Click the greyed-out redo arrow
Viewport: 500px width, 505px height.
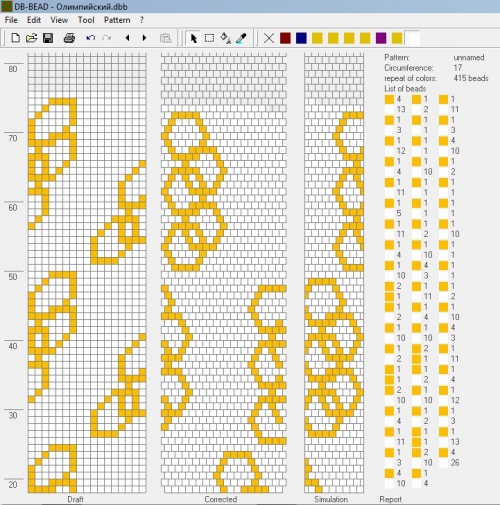107,38
